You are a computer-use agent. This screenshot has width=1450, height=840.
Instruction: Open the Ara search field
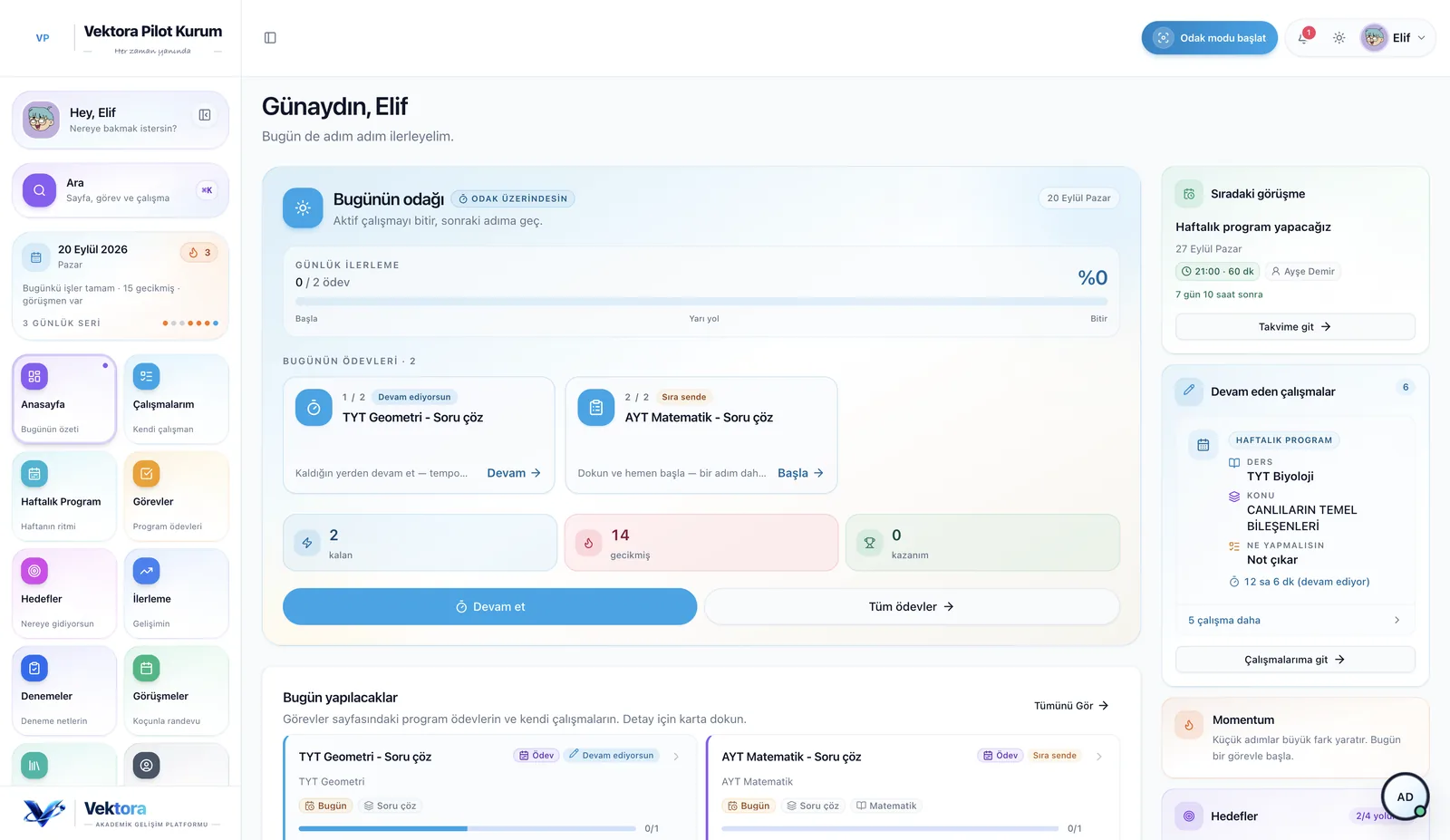pos(121,190)
